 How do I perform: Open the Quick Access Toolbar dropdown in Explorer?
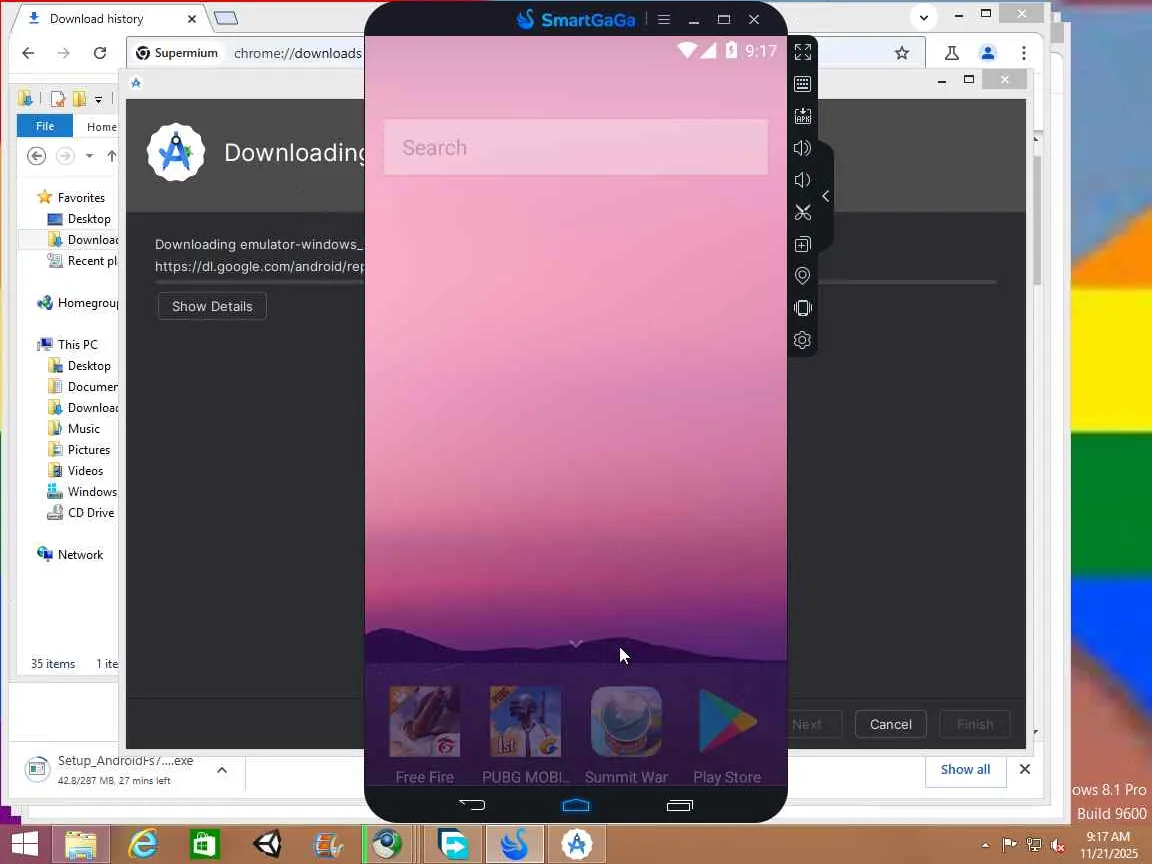[x=98, y=98]
